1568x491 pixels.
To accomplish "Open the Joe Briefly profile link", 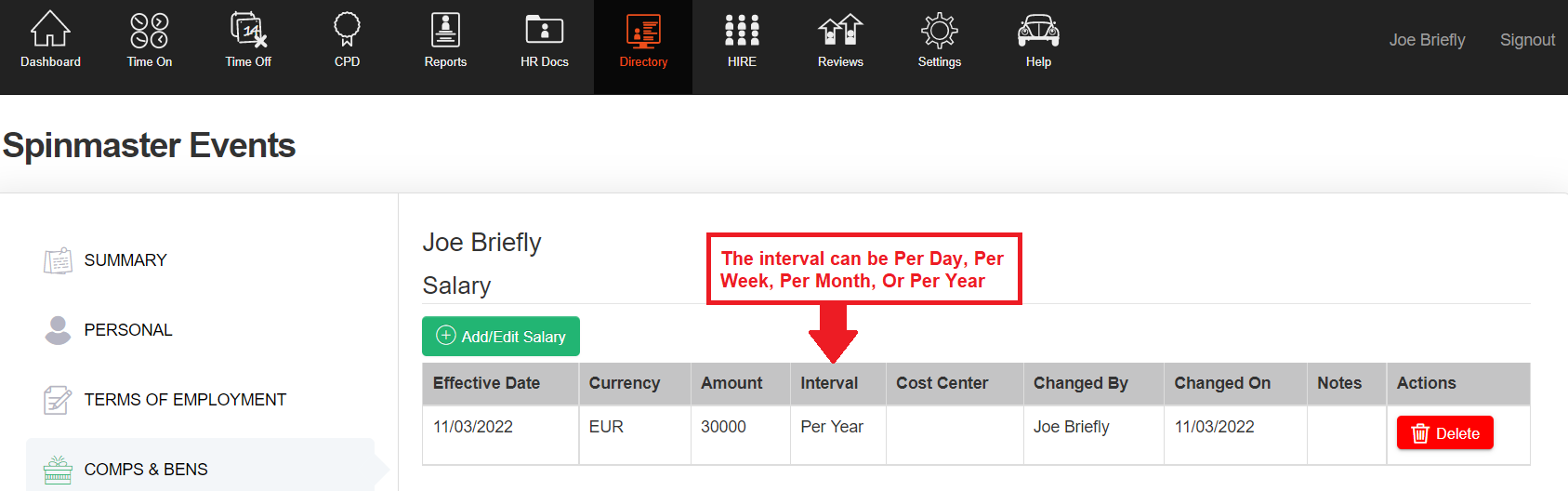I will point(1427,40).
